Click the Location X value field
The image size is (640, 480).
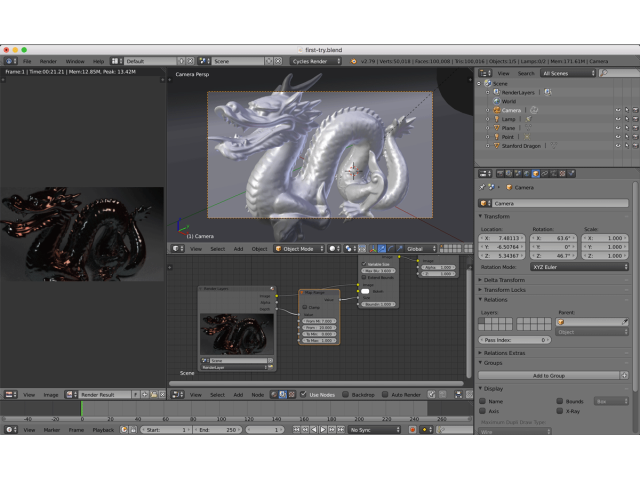pos(502,238)
